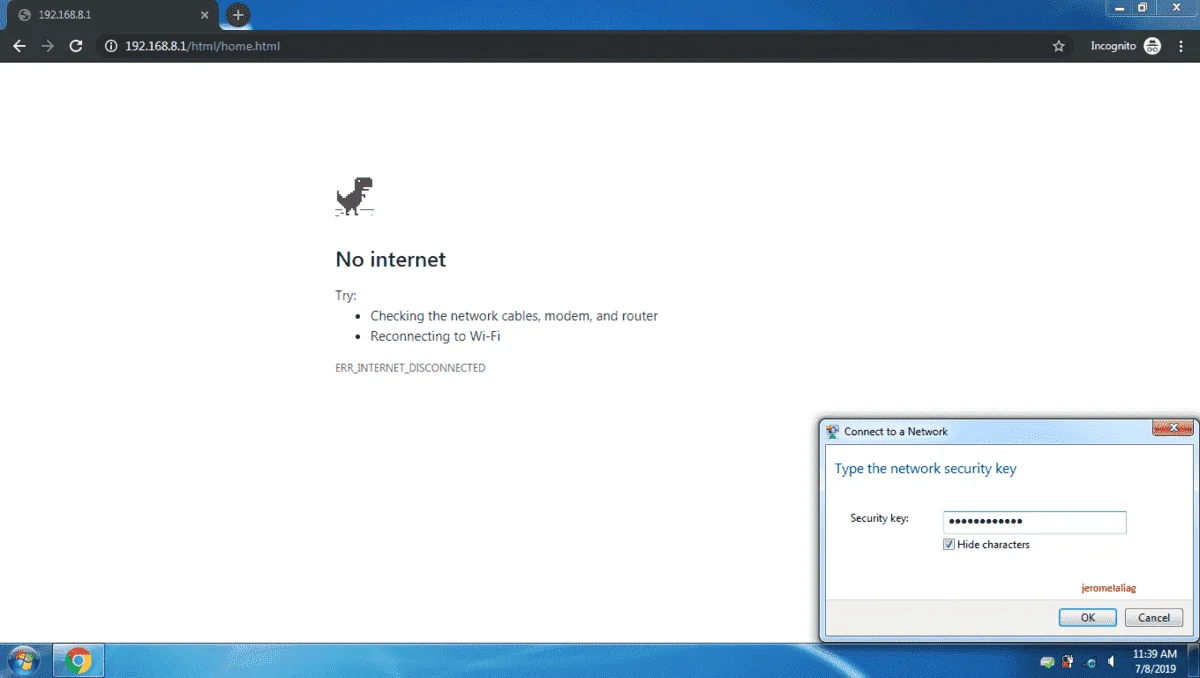Click the Reconnecting to Wi-Fi suggestion
This screenshot has height=678, width=1200.
coord(435,337)
